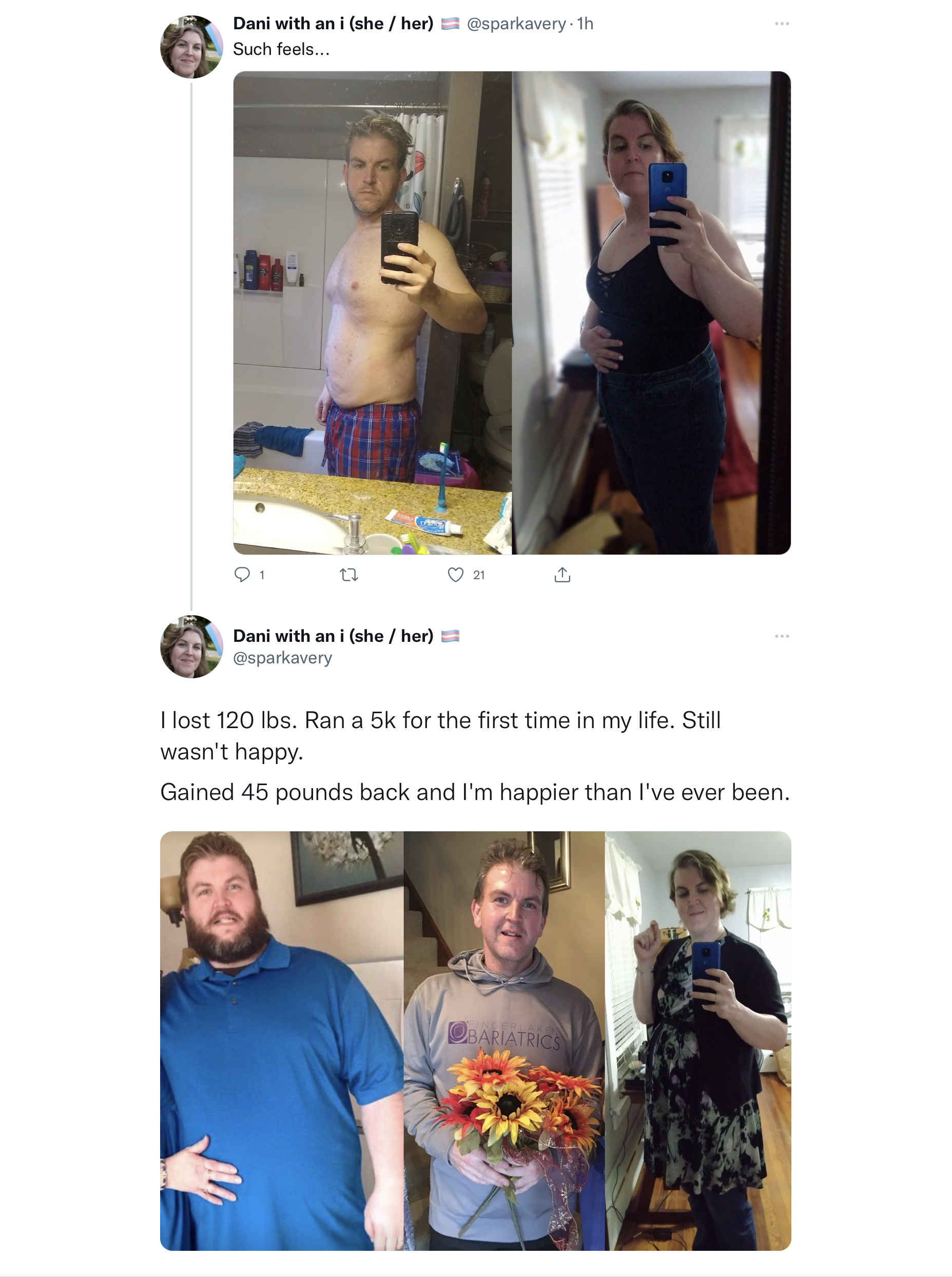Click the reply icon under the first tweet
The height and width of the screenshot is (1277, 952).
pos(242,574)
